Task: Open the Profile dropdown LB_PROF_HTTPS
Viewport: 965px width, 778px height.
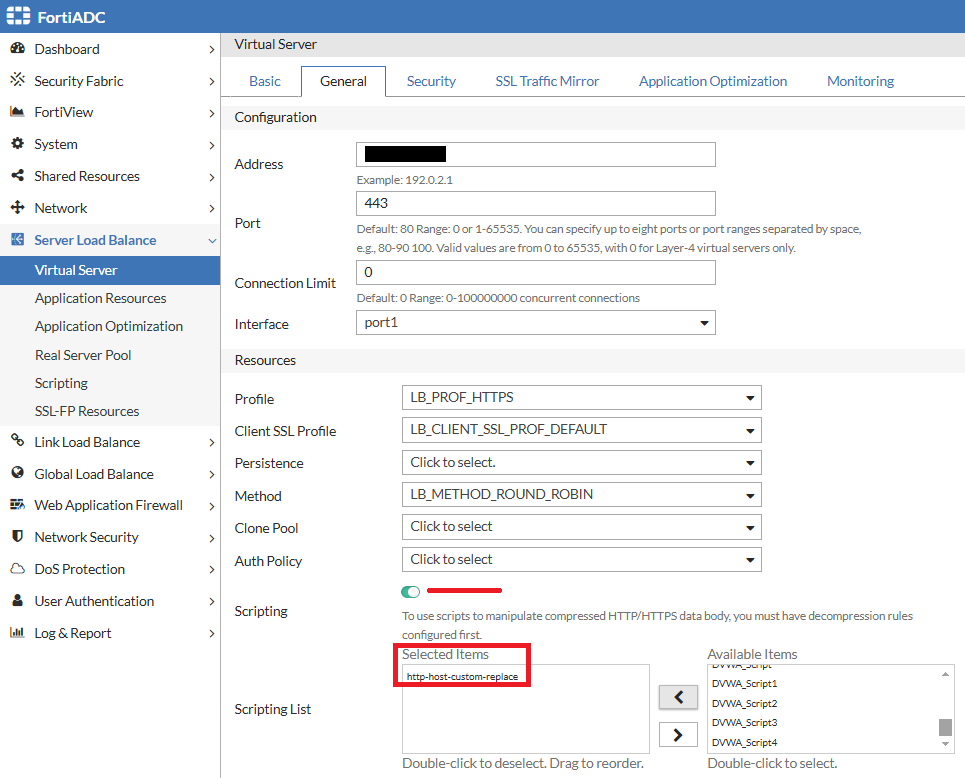Action: coord(581,398)
